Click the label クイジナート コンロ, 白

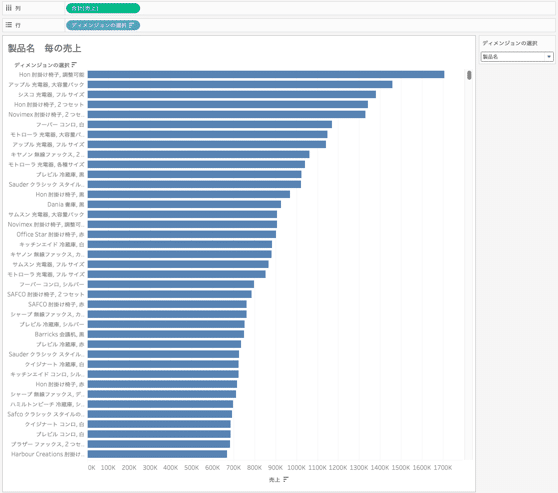[54, 424]
